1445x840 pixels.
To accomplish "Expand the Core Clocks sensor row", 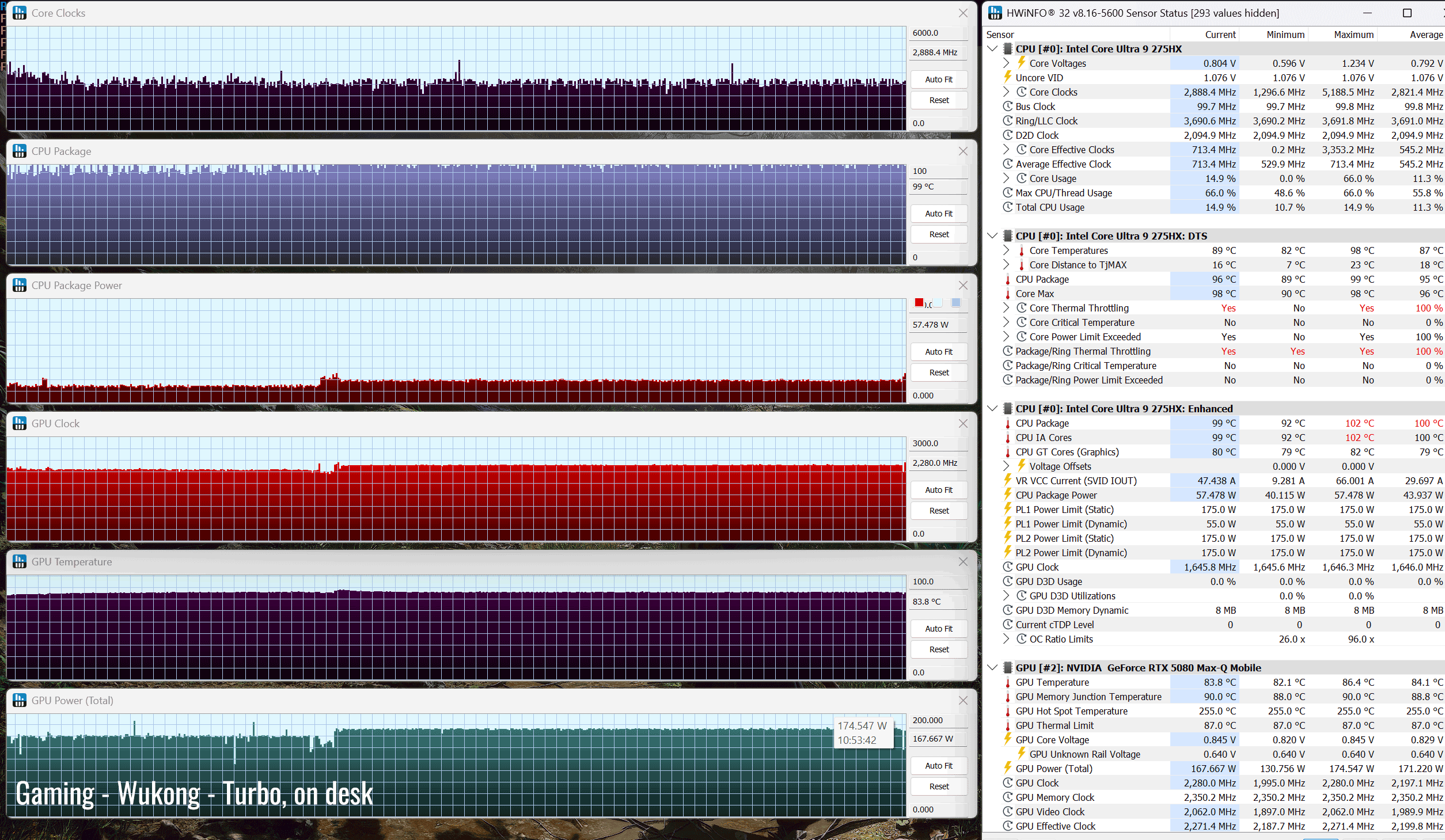I will coord(1006,92).
